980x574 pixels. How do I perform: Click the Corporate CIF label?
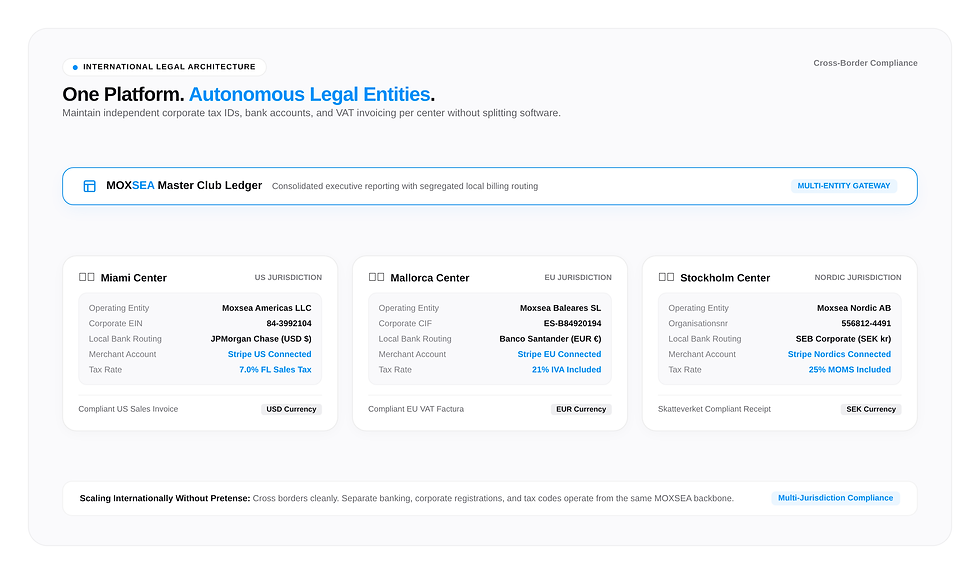click(x=405, y=323)
